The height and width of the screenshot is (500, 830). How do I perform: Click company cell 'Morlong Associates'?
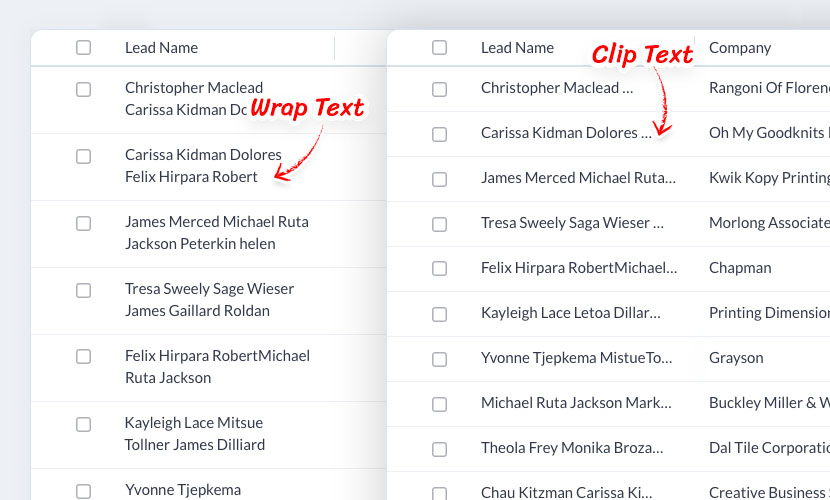[769, 223]
